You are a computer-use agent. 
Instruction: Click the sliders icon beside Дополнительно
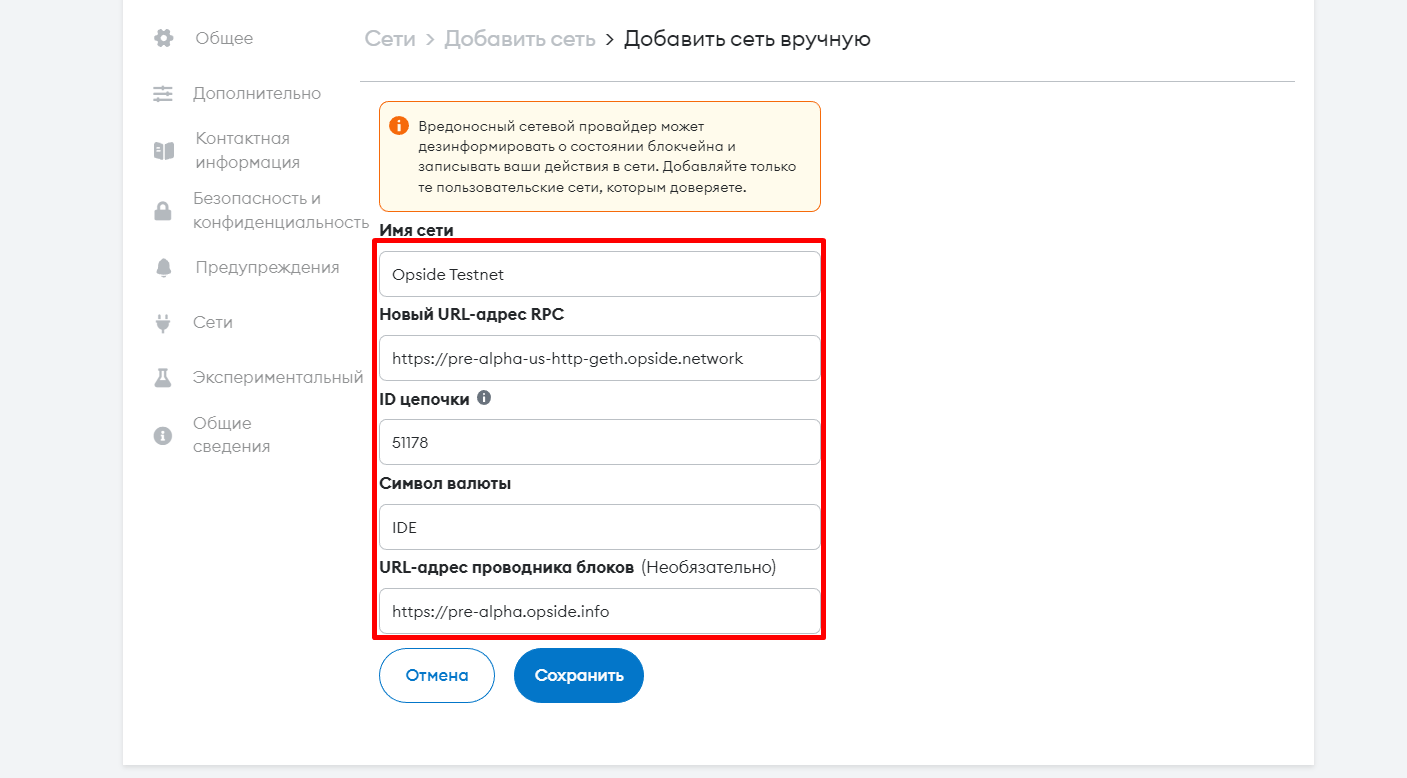[163, 94]
